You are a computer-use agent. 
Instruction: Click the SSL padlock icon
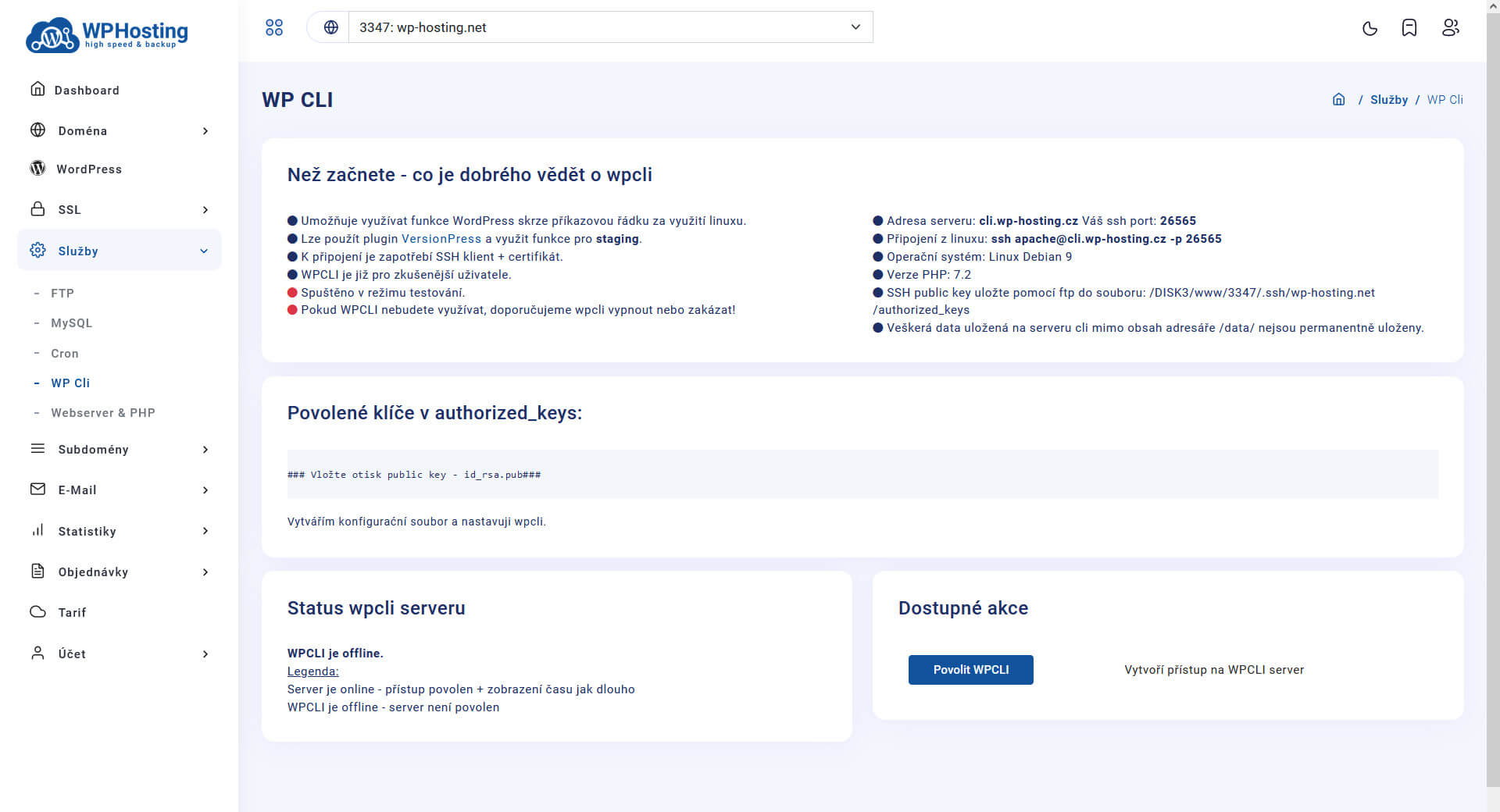pos(37,209)
